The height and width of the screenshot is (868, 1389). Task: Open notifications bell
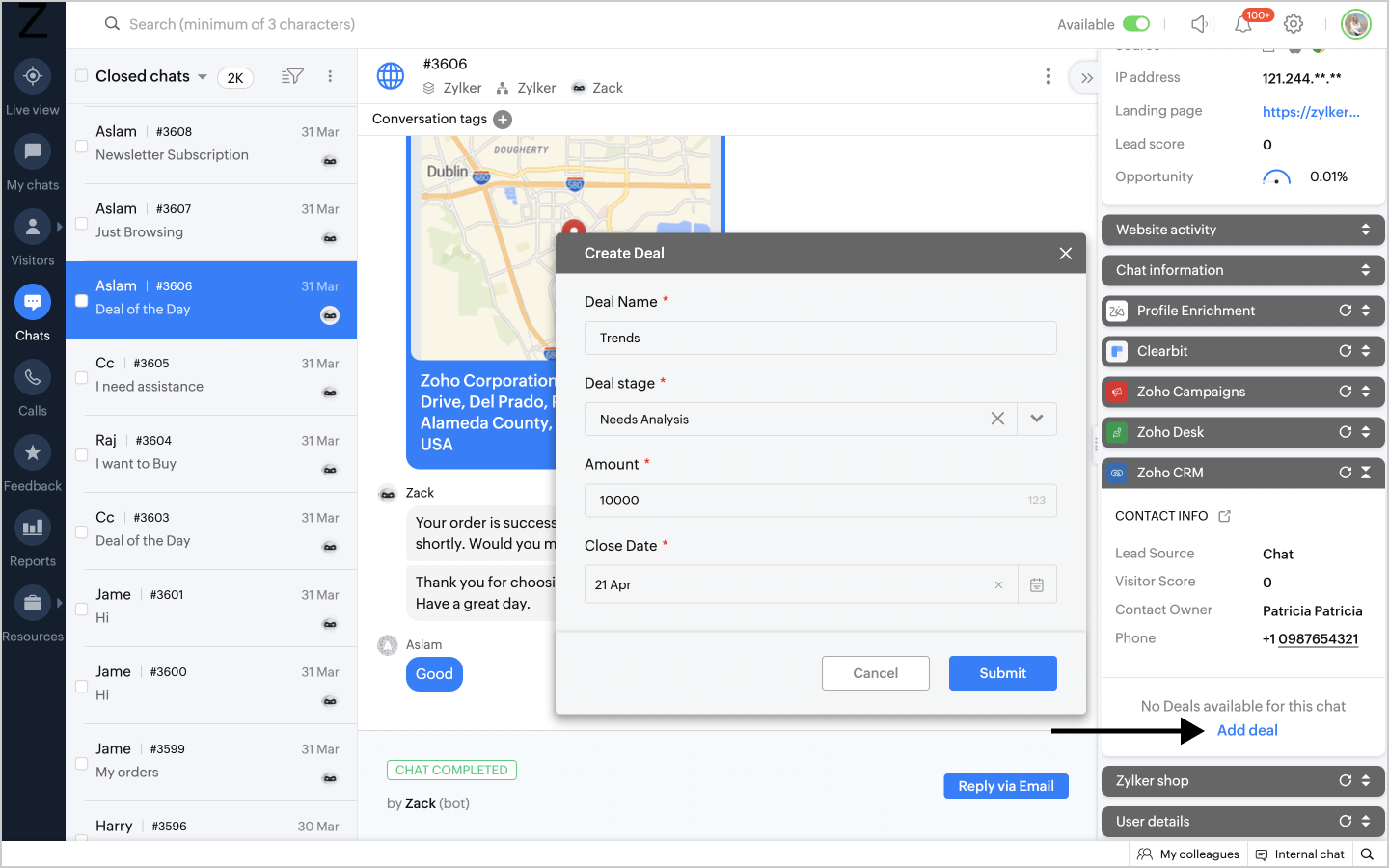click(1243, 24)
